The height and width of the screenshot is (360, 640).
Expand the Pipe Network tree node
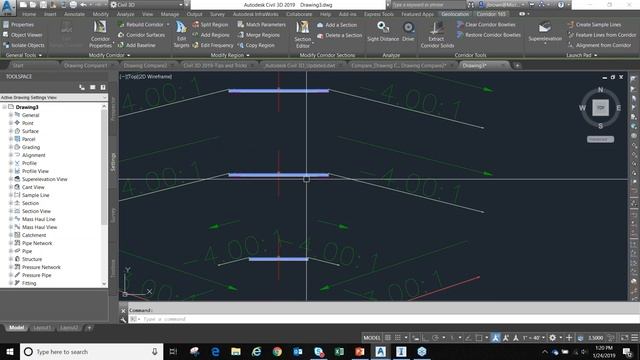click(x=11, y=243)
